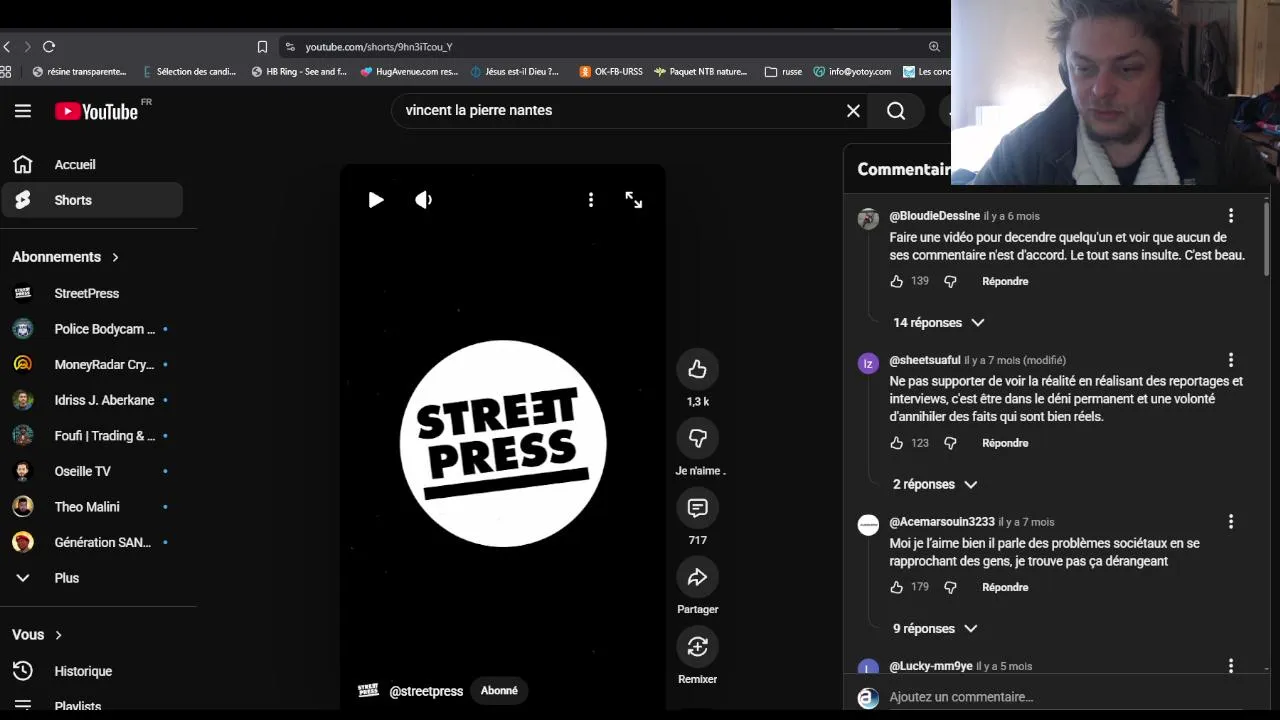Dislike the @BloudieDessine comment

tap(950, 282)
